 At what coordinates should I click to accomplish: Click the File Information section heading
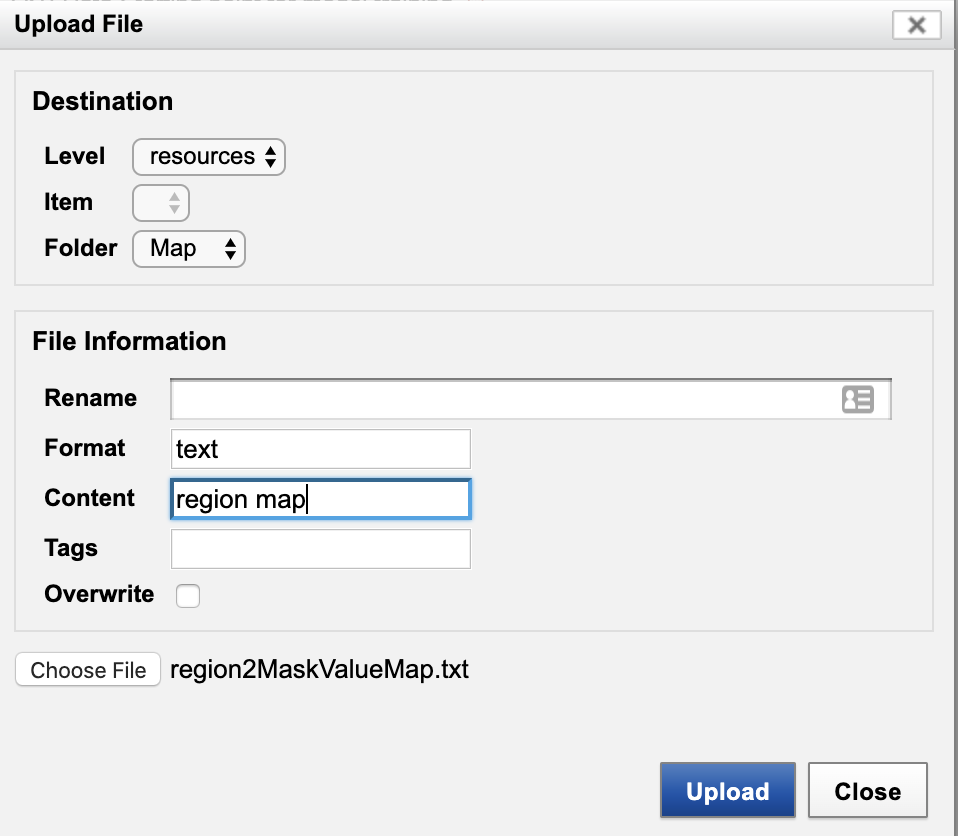tap(129, 341)
